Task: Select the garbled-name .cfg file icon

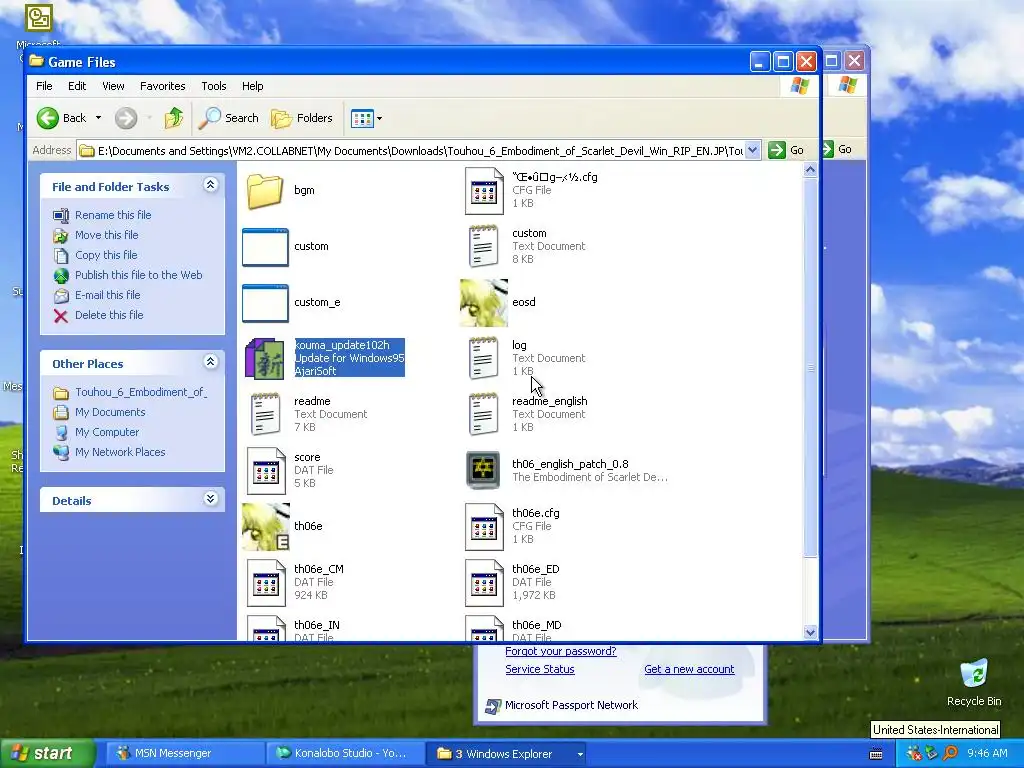Action: (x=484, y=191)
